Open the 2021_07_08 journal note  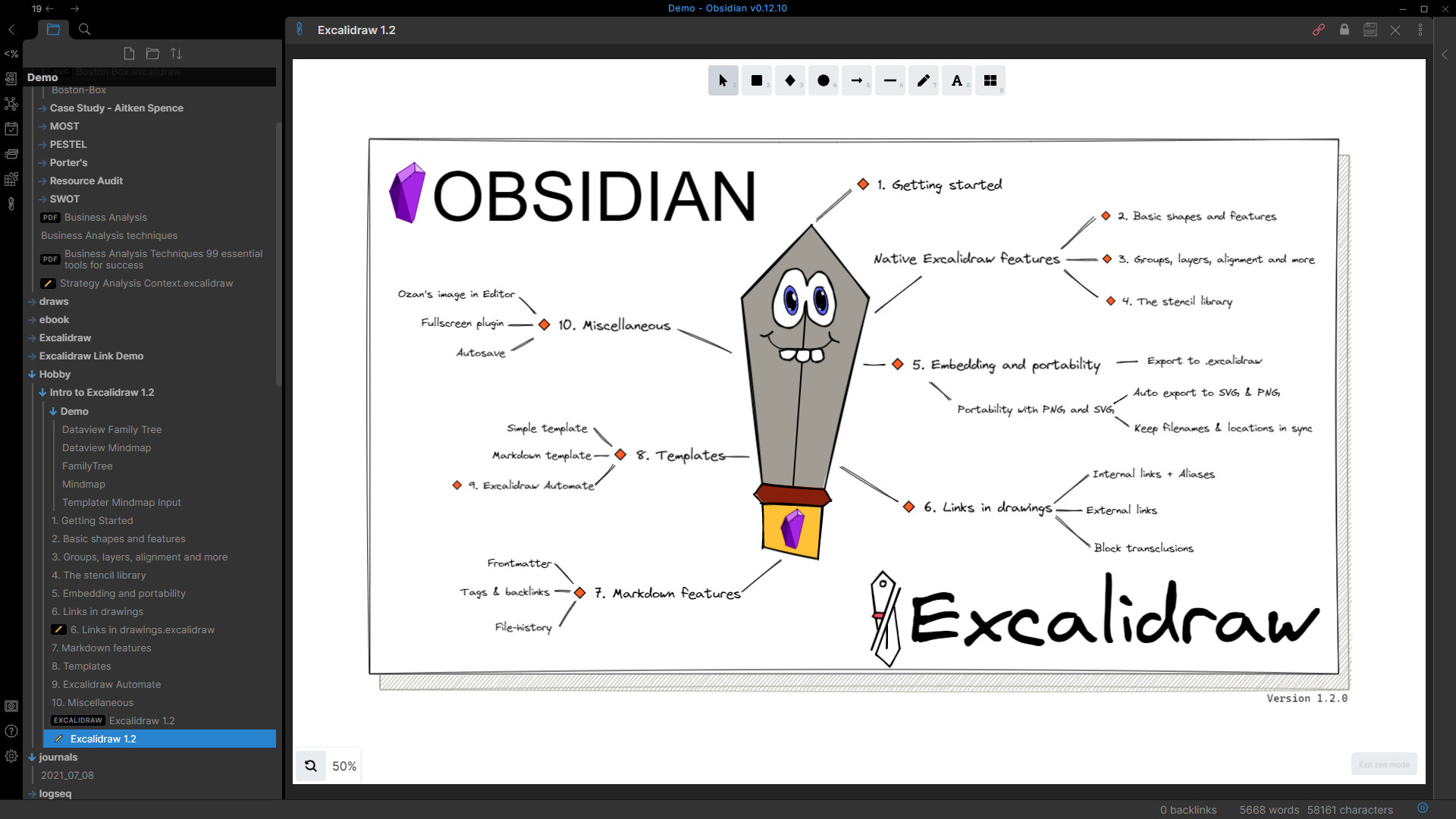pos(67,776)
